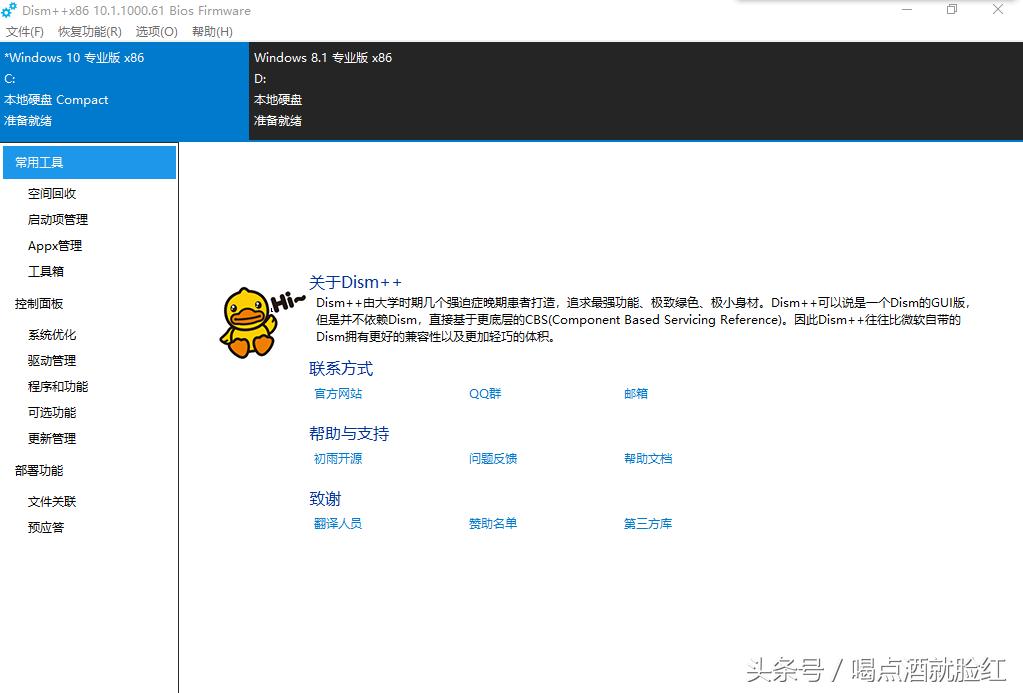Open 启动项管理 startup manager
This screenshot has width=1023, height=693.
click(57, 219)
